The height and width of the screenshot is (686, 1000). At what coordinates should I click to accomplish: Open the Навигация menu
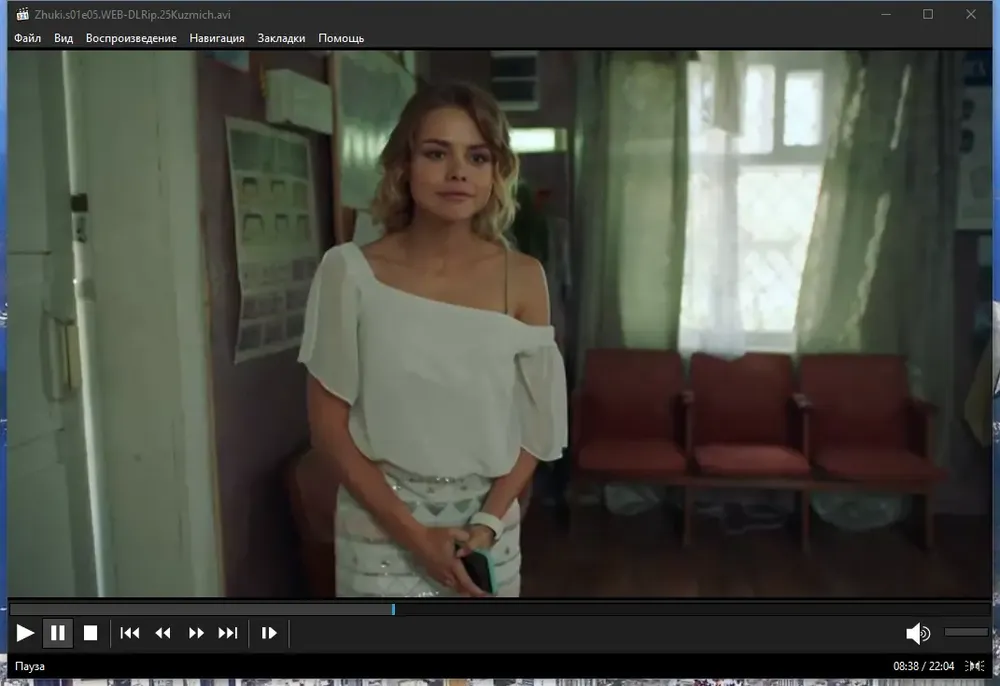(x=217, y=38)
